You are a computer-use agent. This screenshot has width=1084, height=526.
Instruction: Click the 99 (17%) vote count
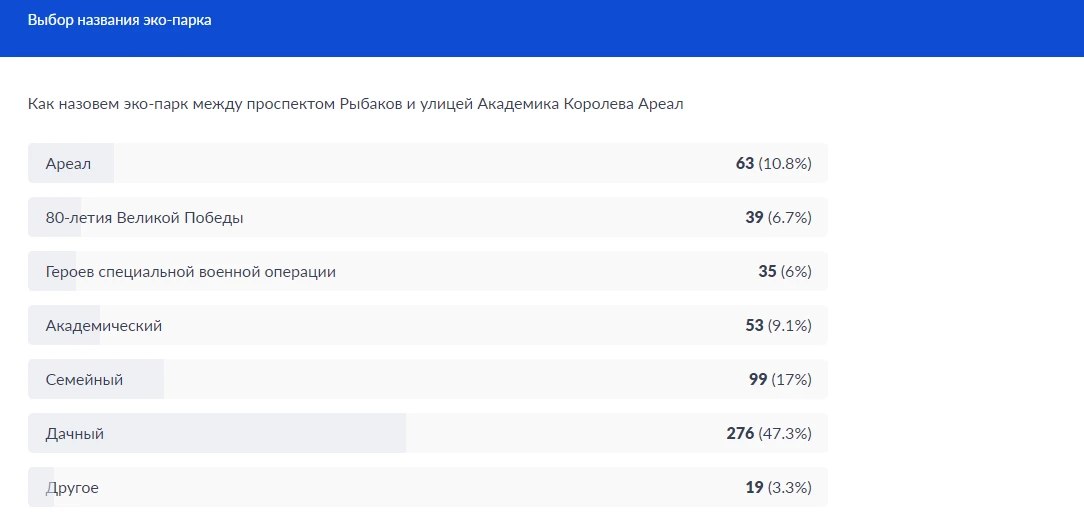pos(779,379)
